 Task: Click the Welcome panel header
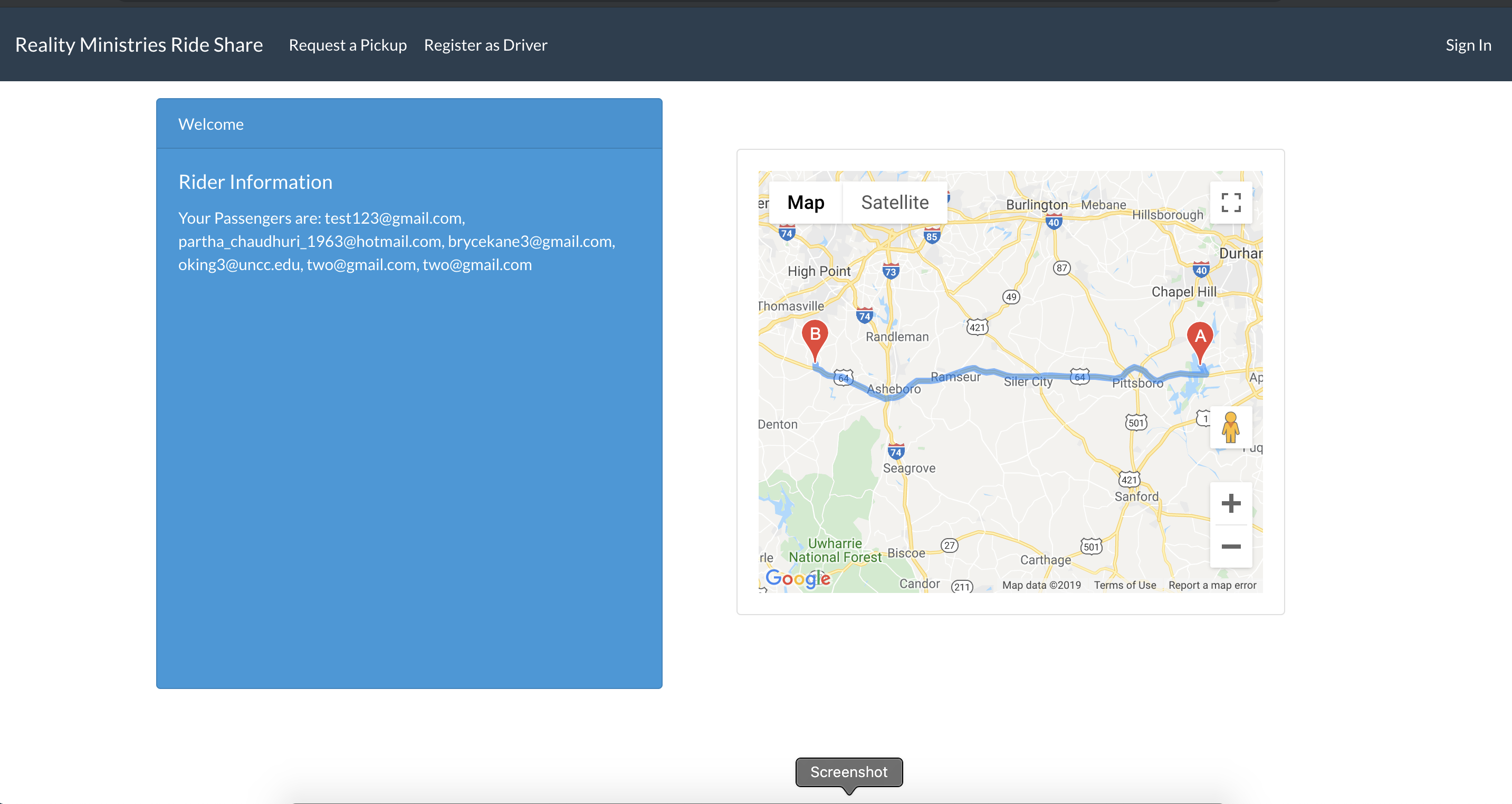click(409, 124)
